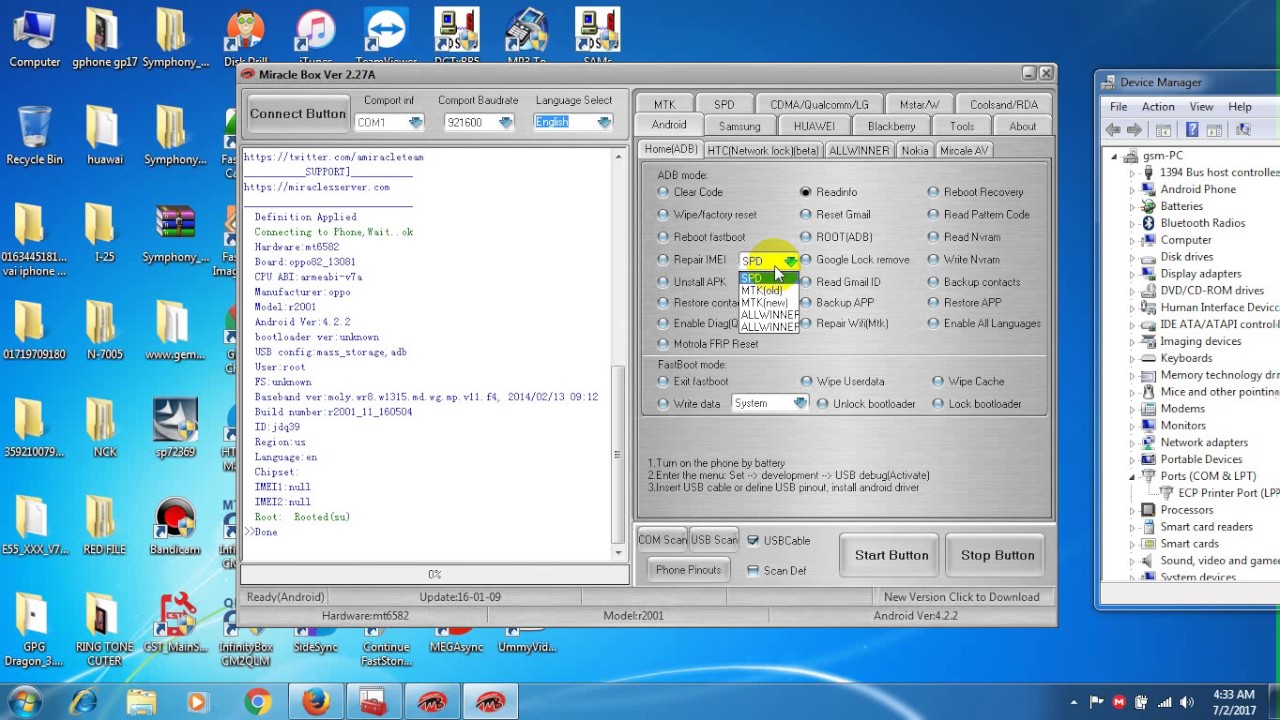Open the RING TONE CUTER icon
Viewport: 1280px width, 720px height.
click(105, 630)
